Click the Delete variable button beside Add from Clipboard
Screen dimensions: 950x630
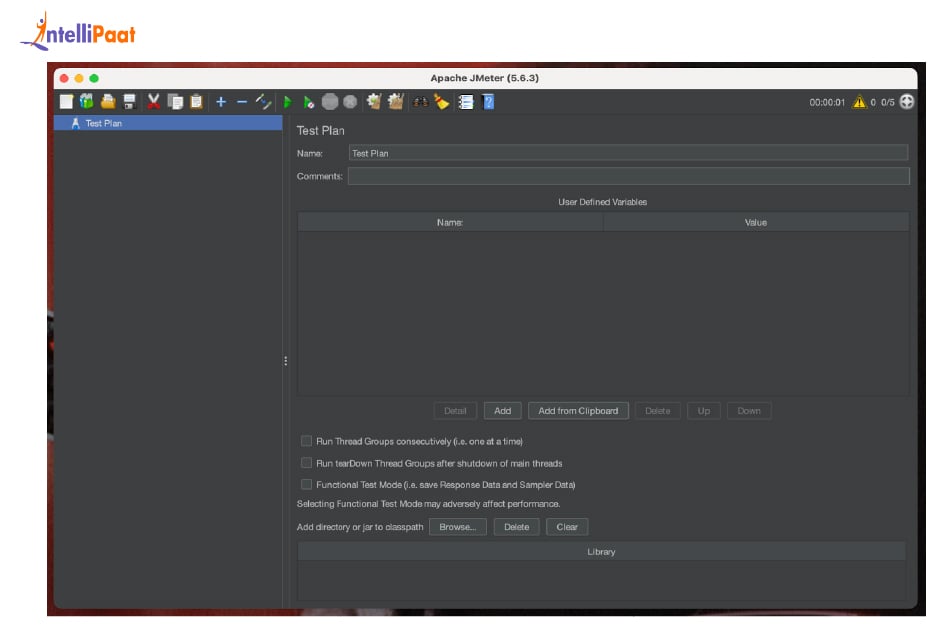point(657,411)
